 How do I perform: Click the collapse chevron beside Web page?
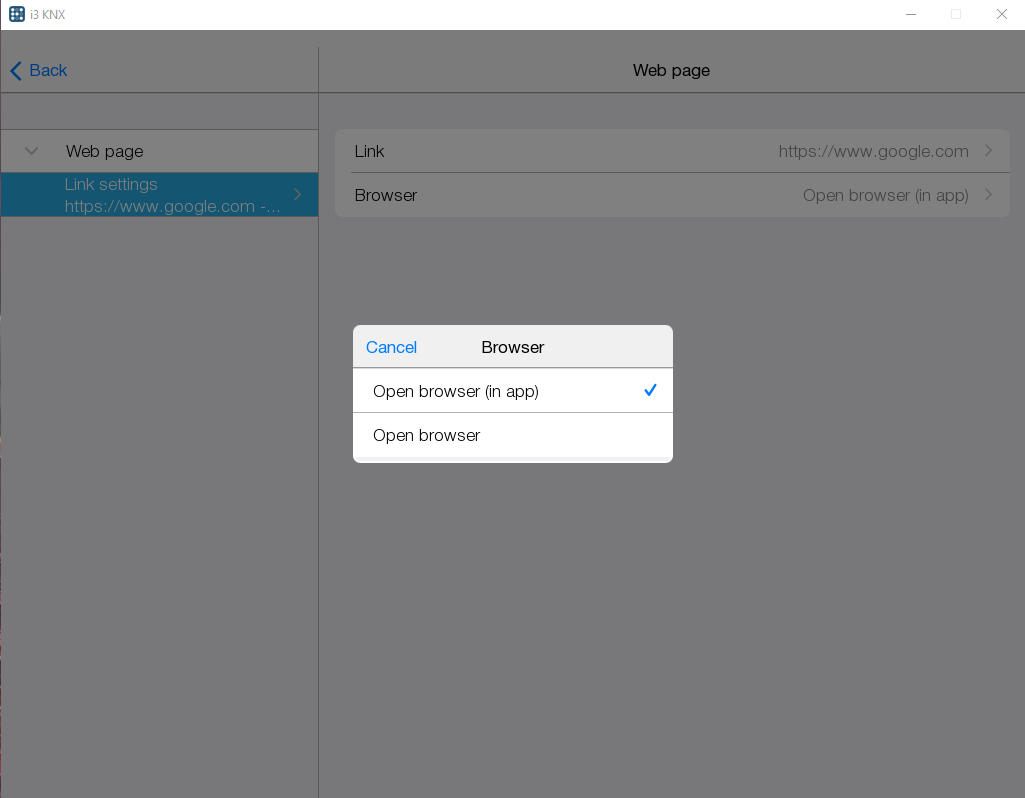point(31,150)
